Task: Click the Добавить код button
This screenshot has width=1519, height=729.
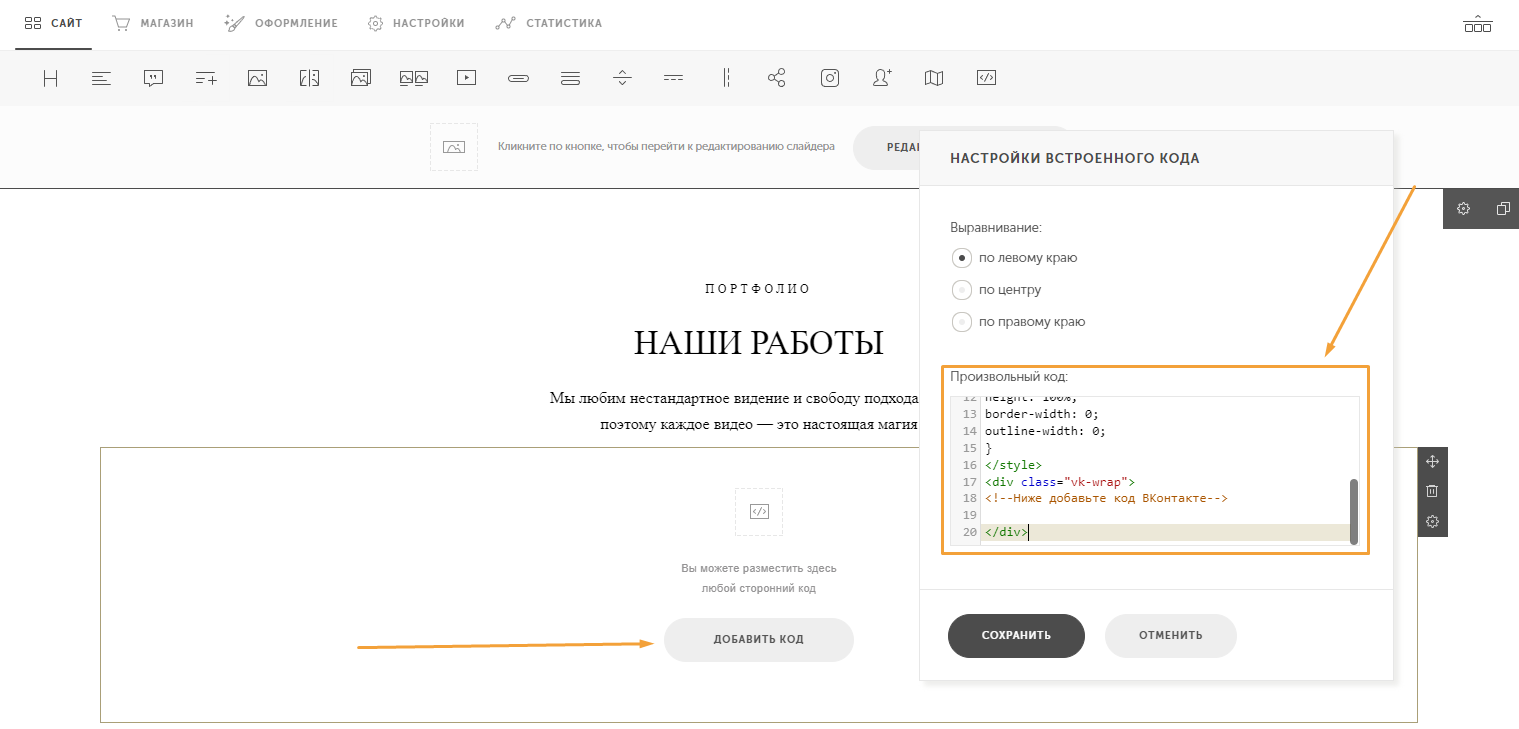Action: (x=758, y=640)
